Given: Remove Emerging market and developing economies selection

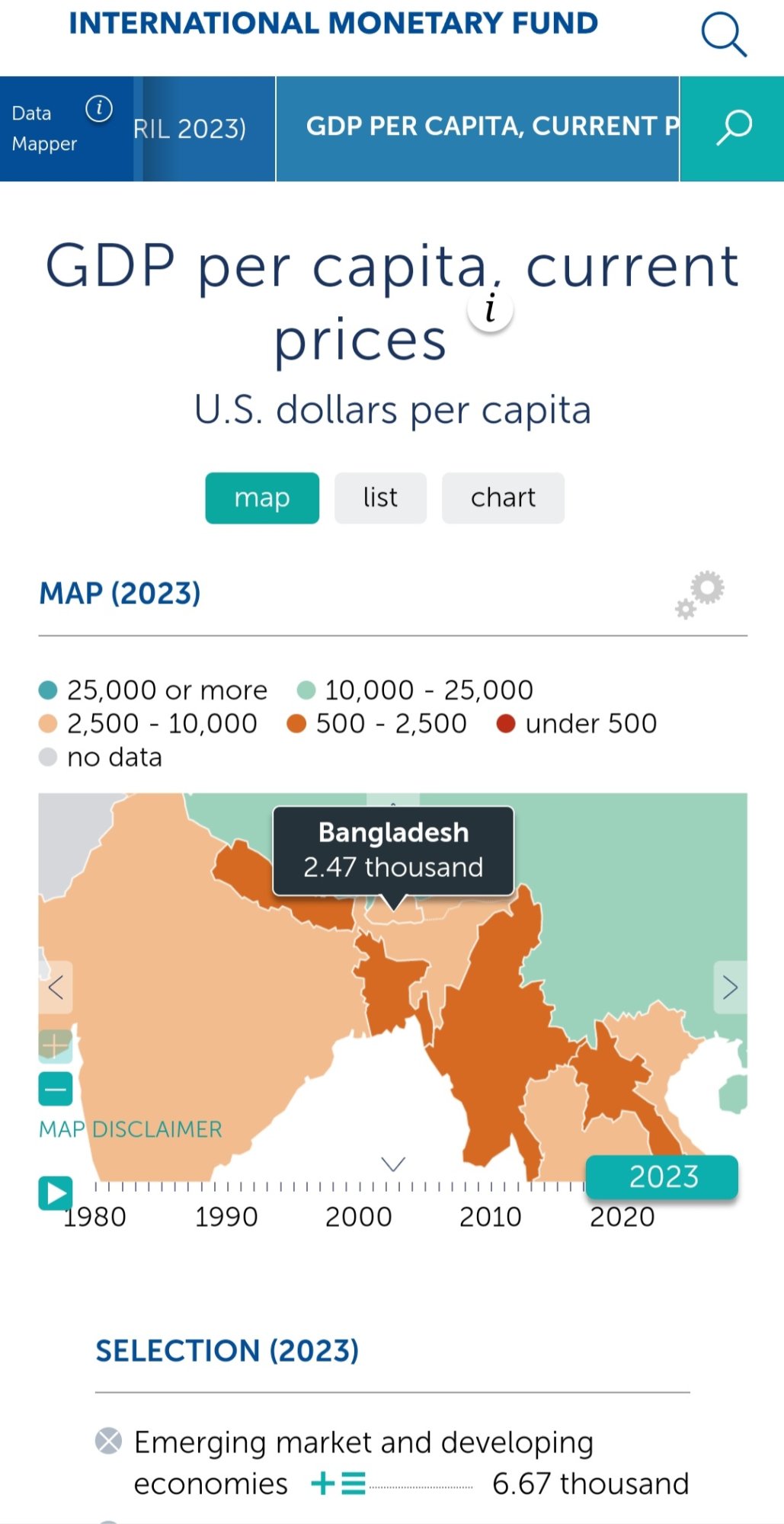Looking at the screenshot, I should point(108,1441).
